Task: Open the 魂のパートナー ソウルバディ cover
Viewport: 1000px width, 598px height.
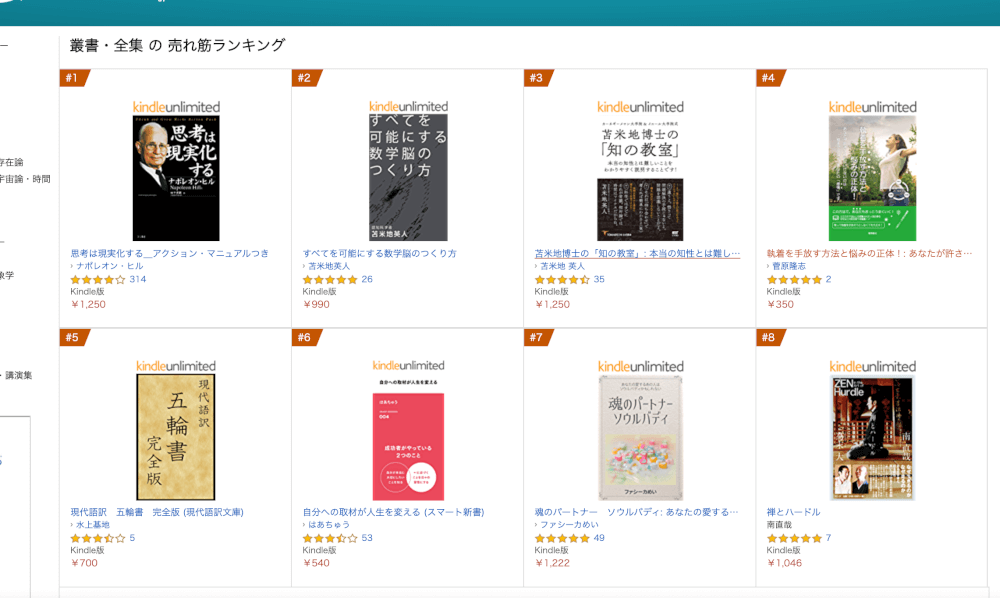Action: point(640,437)
